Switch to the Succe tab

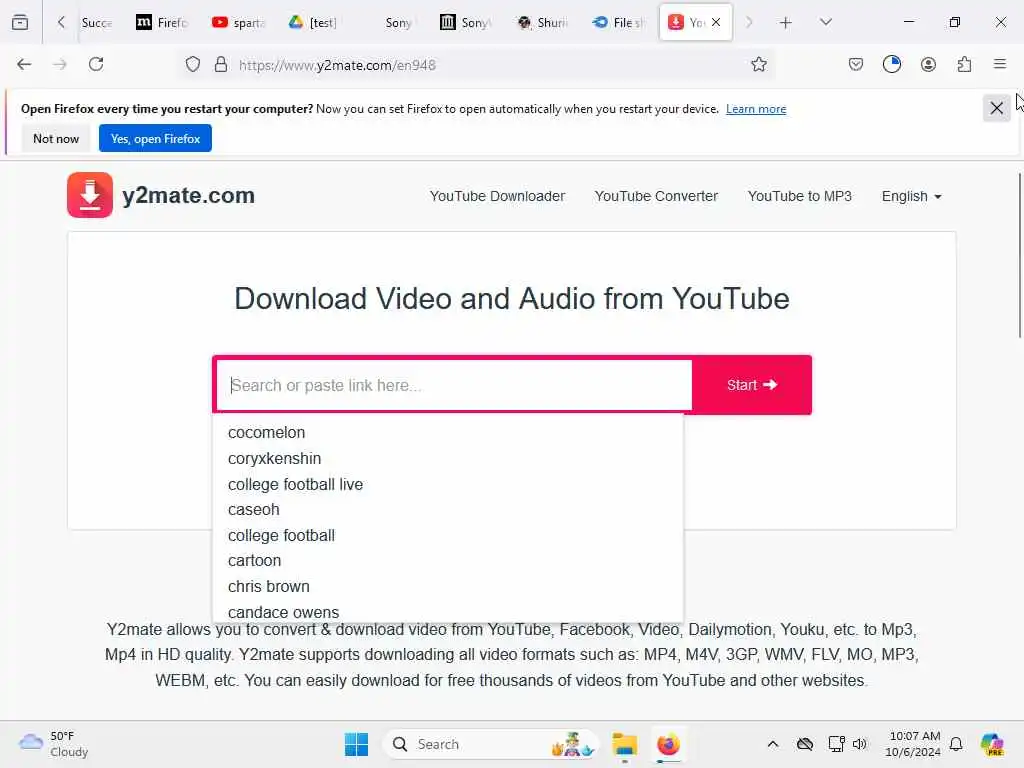coord(97,23)
